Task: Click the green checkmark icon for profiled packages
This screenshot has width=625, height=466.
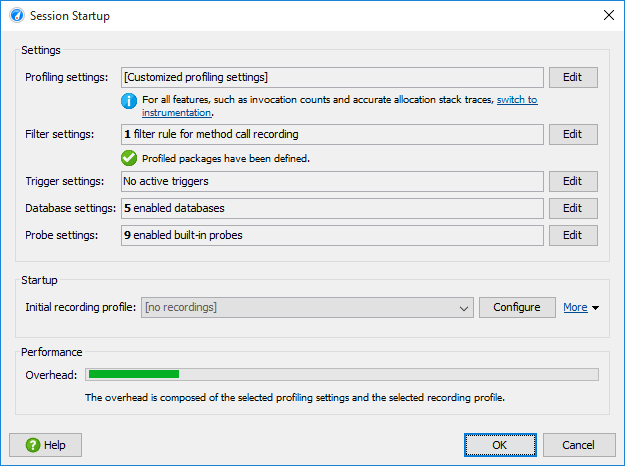Action: [x=129, y=158]
